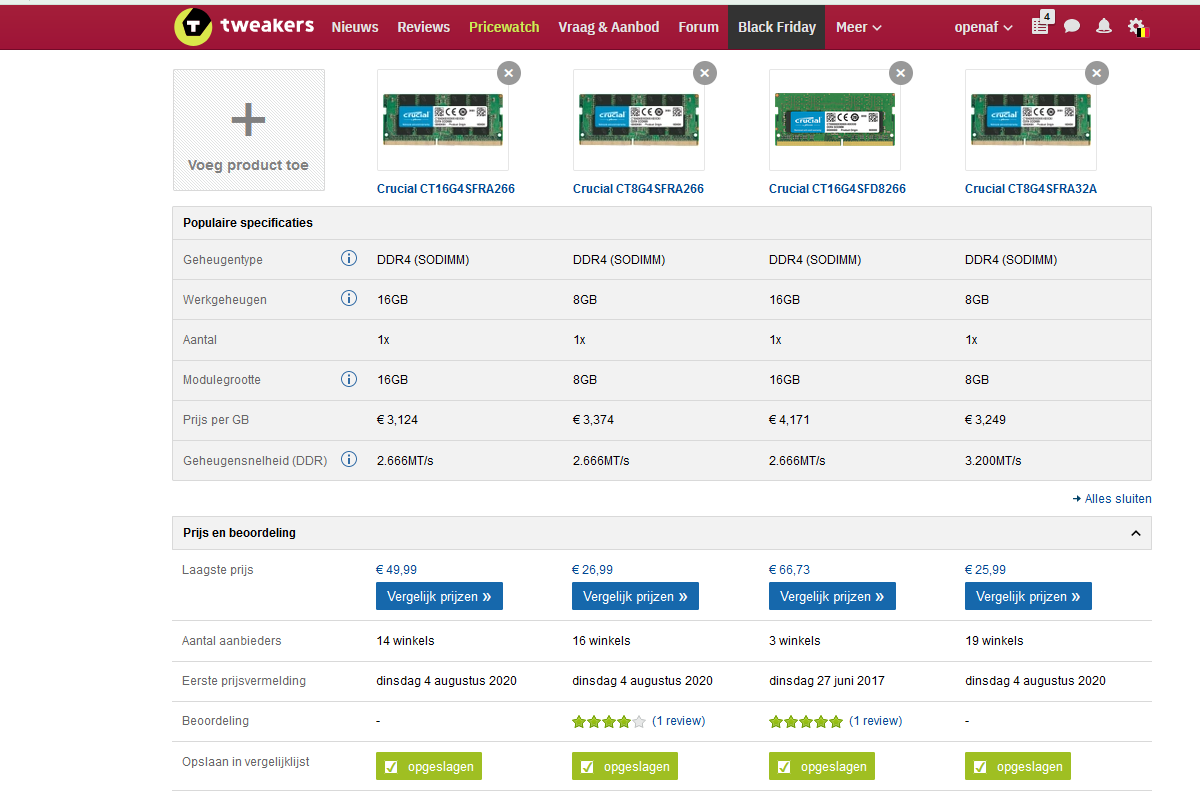This screenshot has height=797, width=1200.
Task: Remove Crucial CT8G4SFRA266 with its X icon
Action: (x=705, y=73)
